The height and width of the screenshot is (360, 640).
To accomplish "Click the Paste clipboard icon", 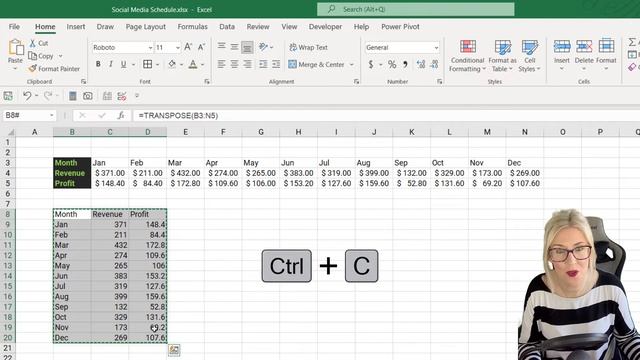I will 16,47.
